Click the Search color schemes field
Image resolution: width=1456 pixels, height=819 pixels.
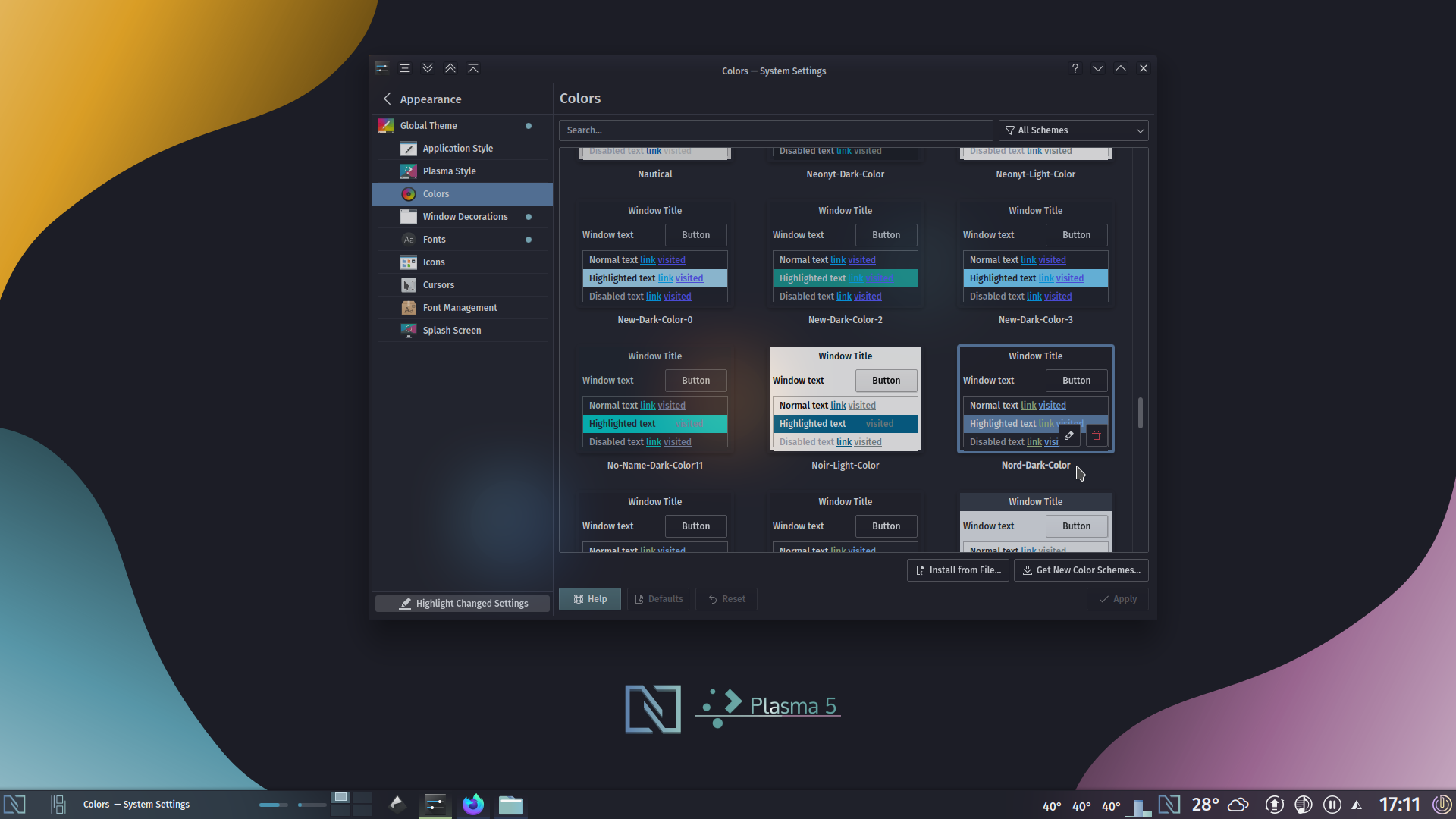click(x=776, y=130)
